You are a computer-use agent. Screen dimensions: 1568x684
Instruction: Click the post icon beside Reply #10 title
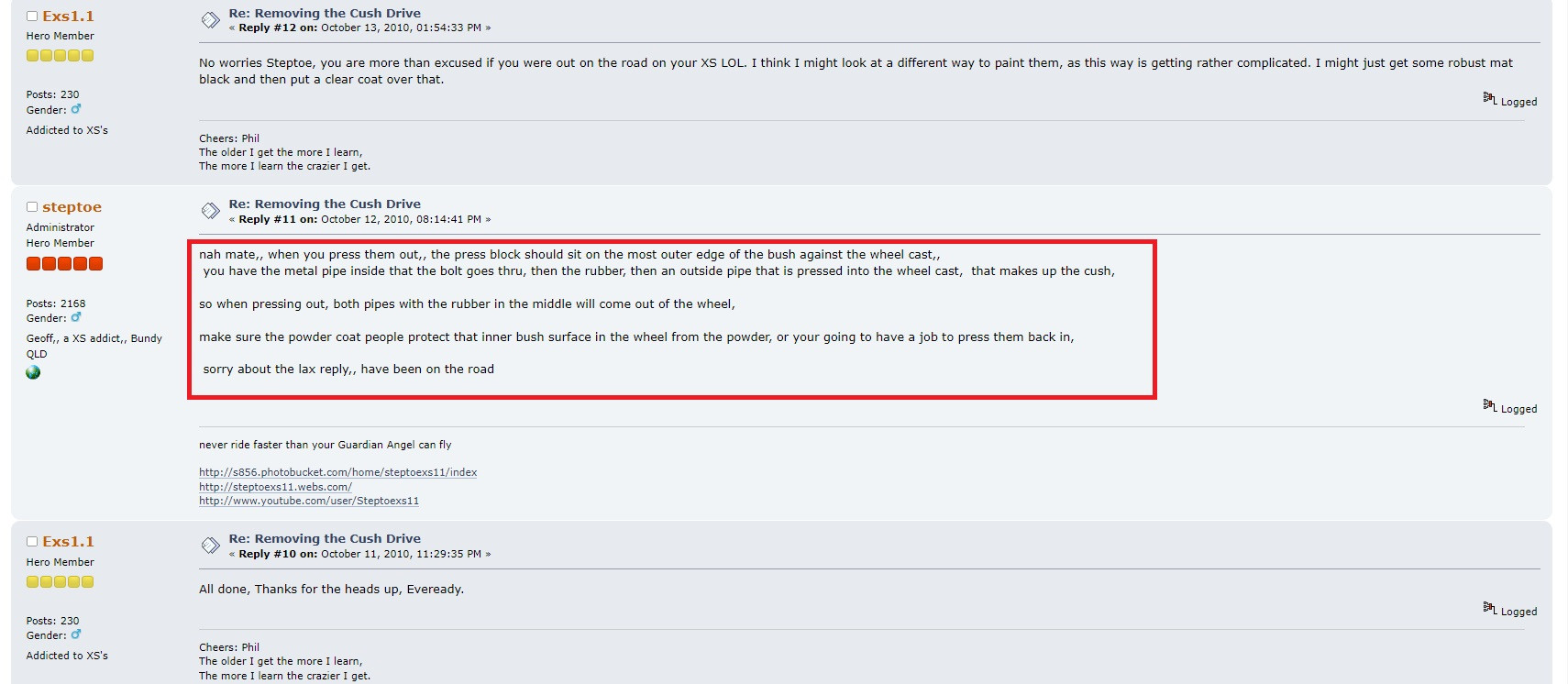[210, 546]
